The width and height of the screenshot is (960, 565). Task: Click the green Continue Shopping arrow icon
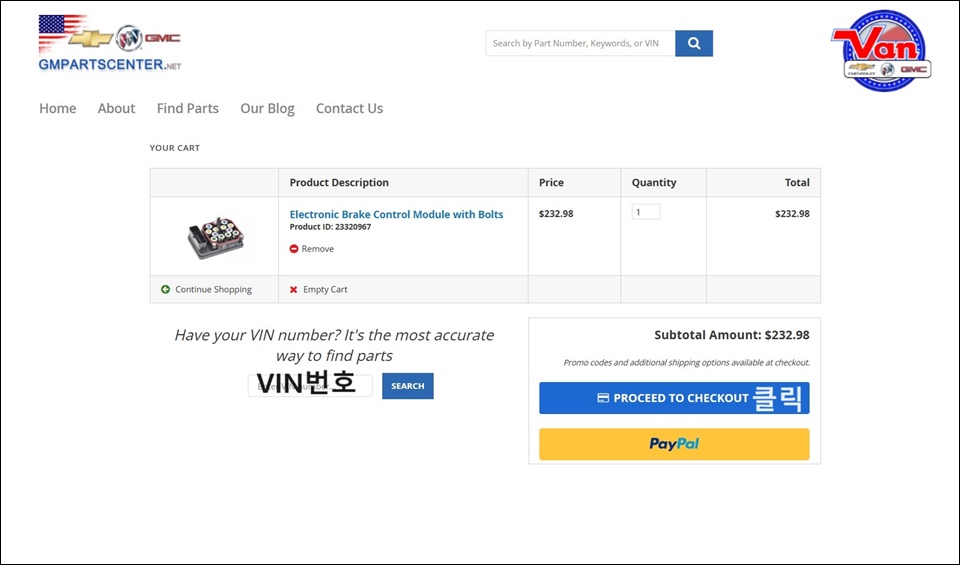click(165, 290)
